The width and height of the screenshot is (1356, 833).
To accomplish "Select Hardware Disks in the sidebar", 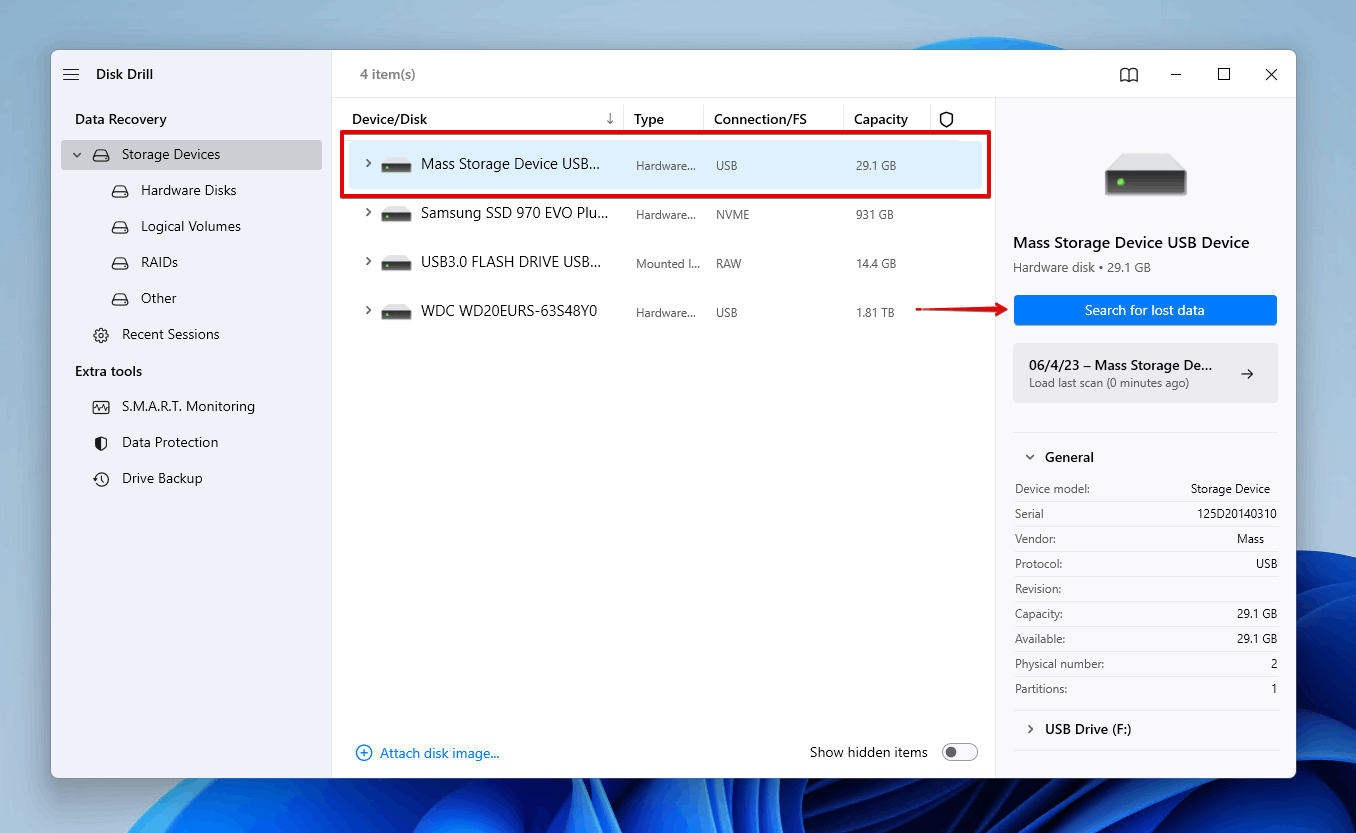I will pos(188,191).
